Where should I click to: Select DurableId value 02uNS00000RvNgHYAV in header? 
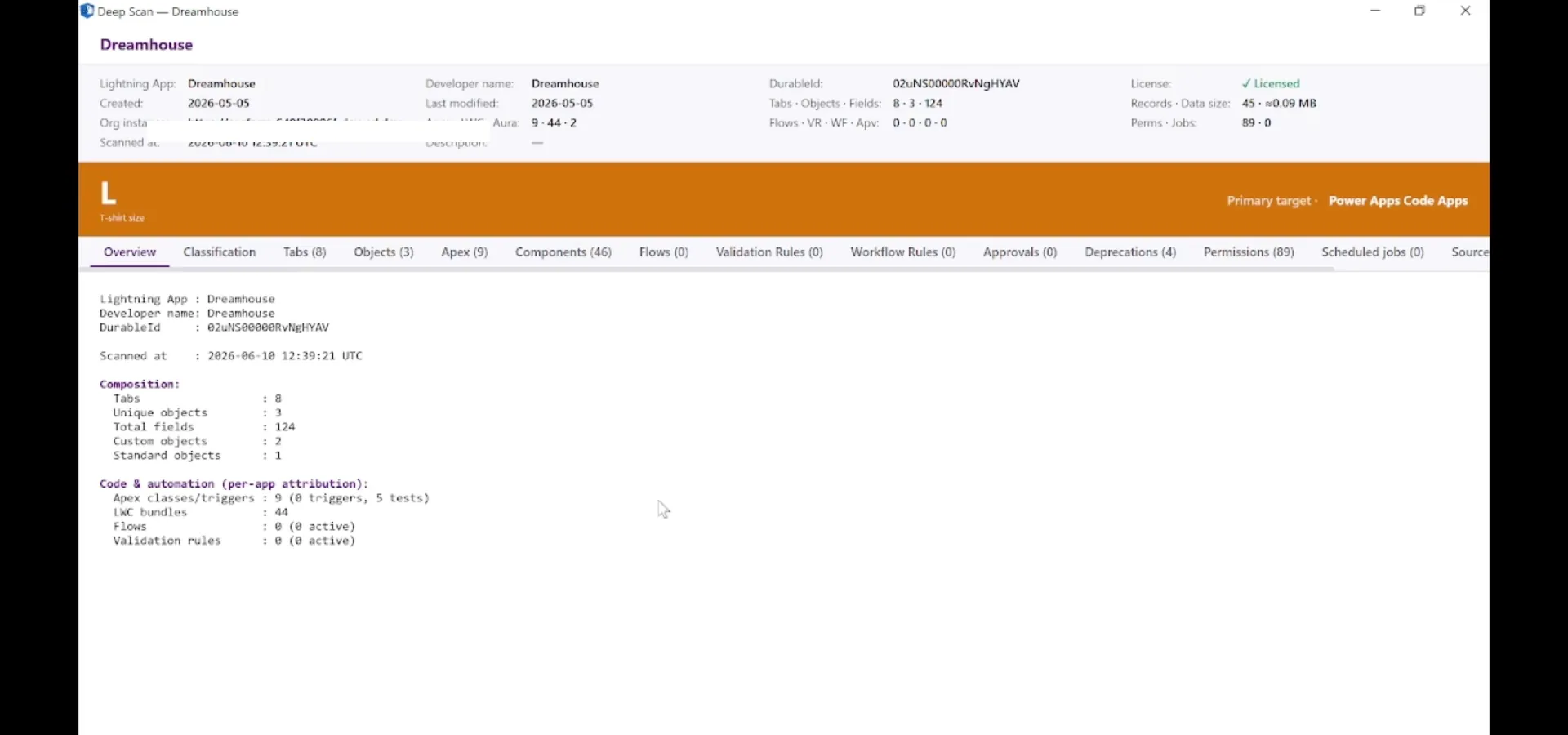click(955, 84)
